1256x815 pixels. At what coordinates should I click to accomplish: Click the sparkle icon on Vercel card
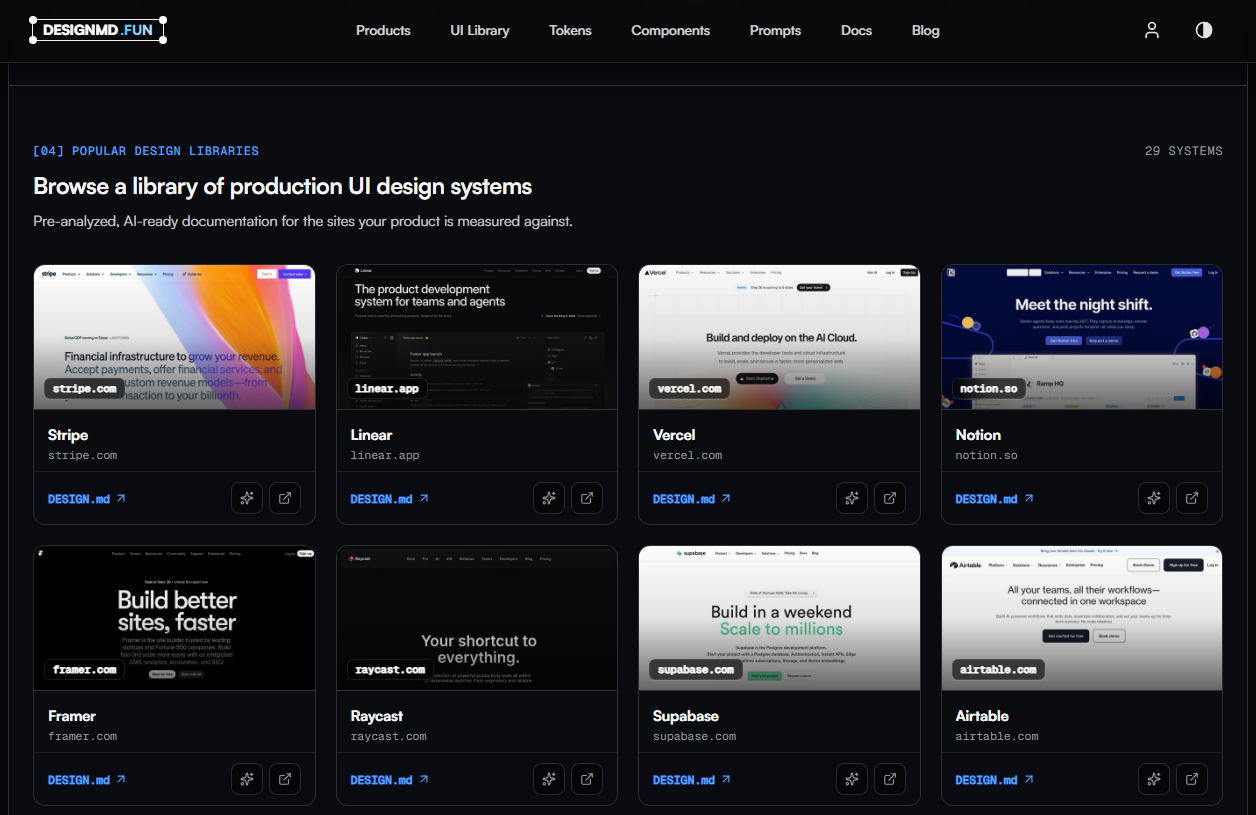pyautogui.click(x=852, y=498)
